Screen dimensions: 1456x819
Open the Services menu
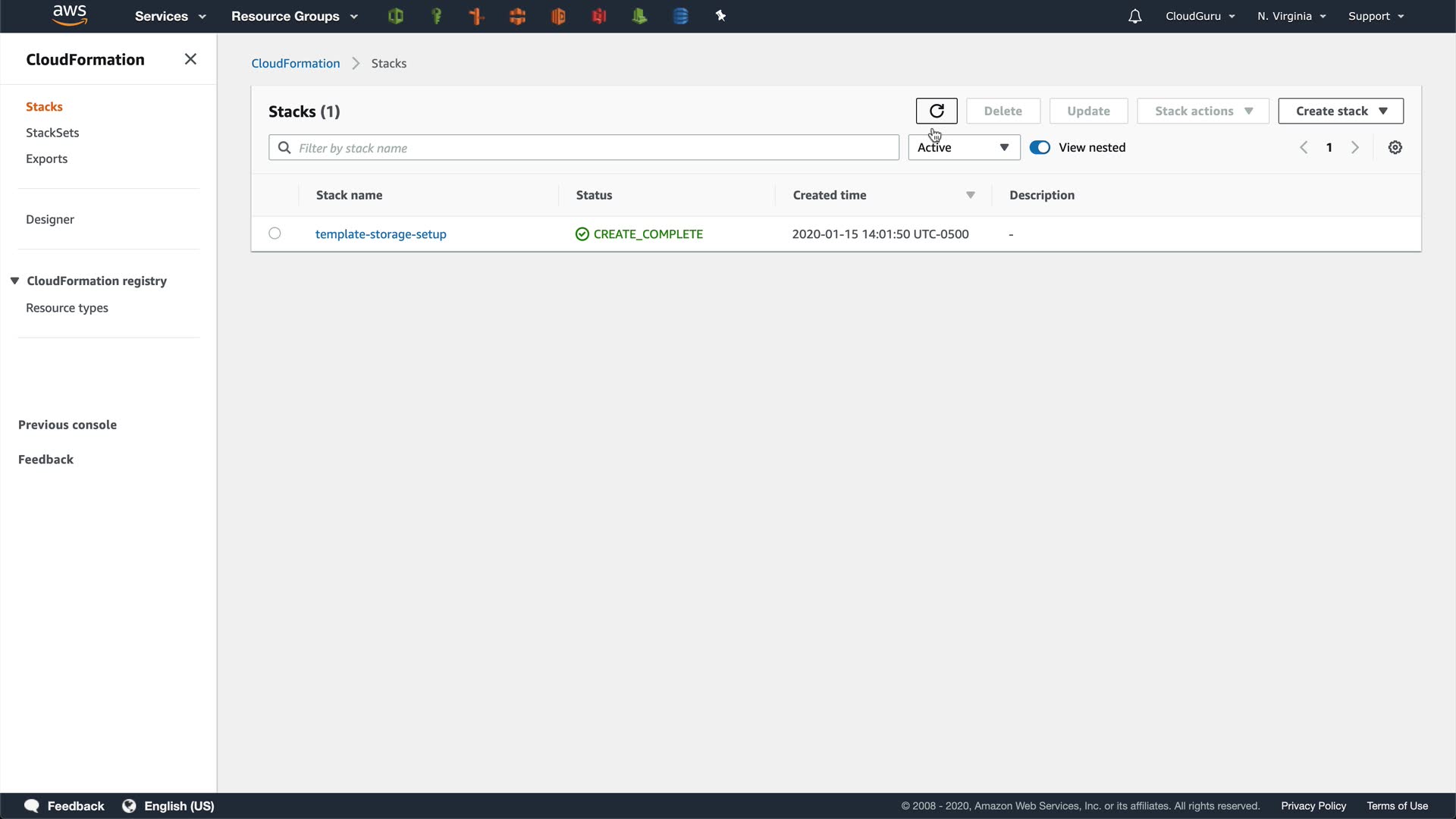pyautogui.click(x=170, y=16)
